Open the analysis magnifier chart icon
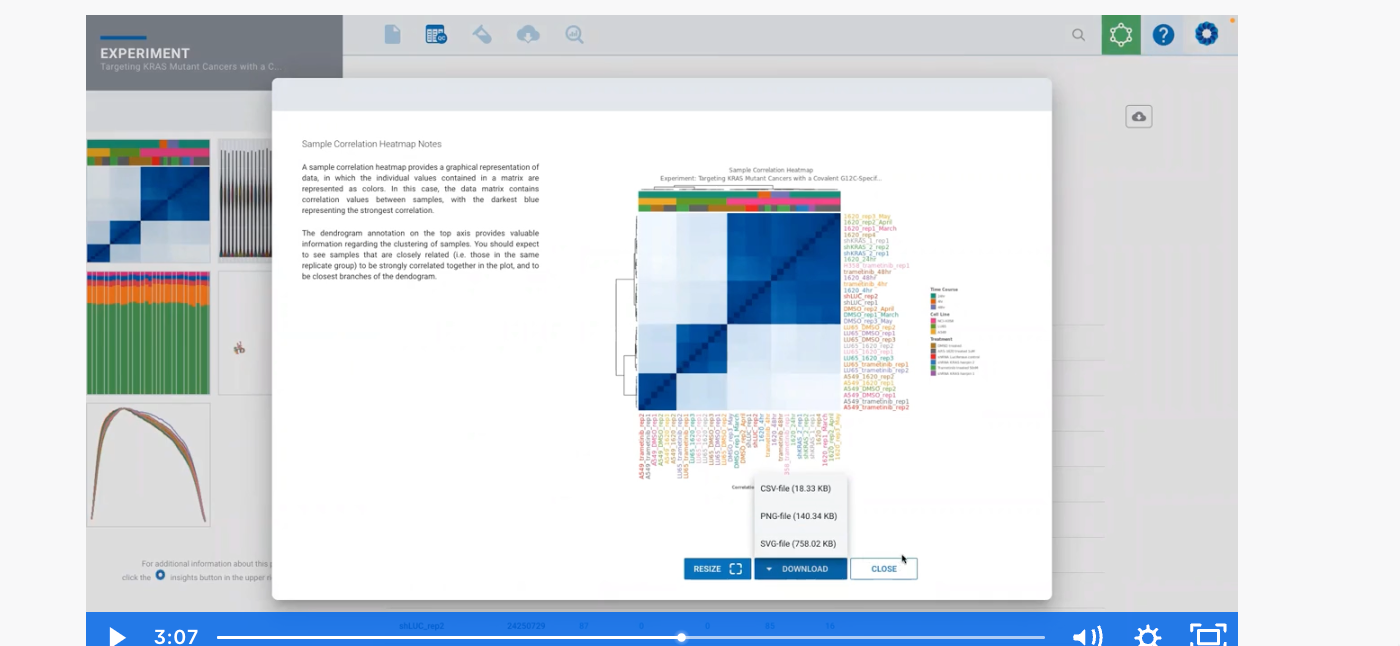 tap(573, 34)
